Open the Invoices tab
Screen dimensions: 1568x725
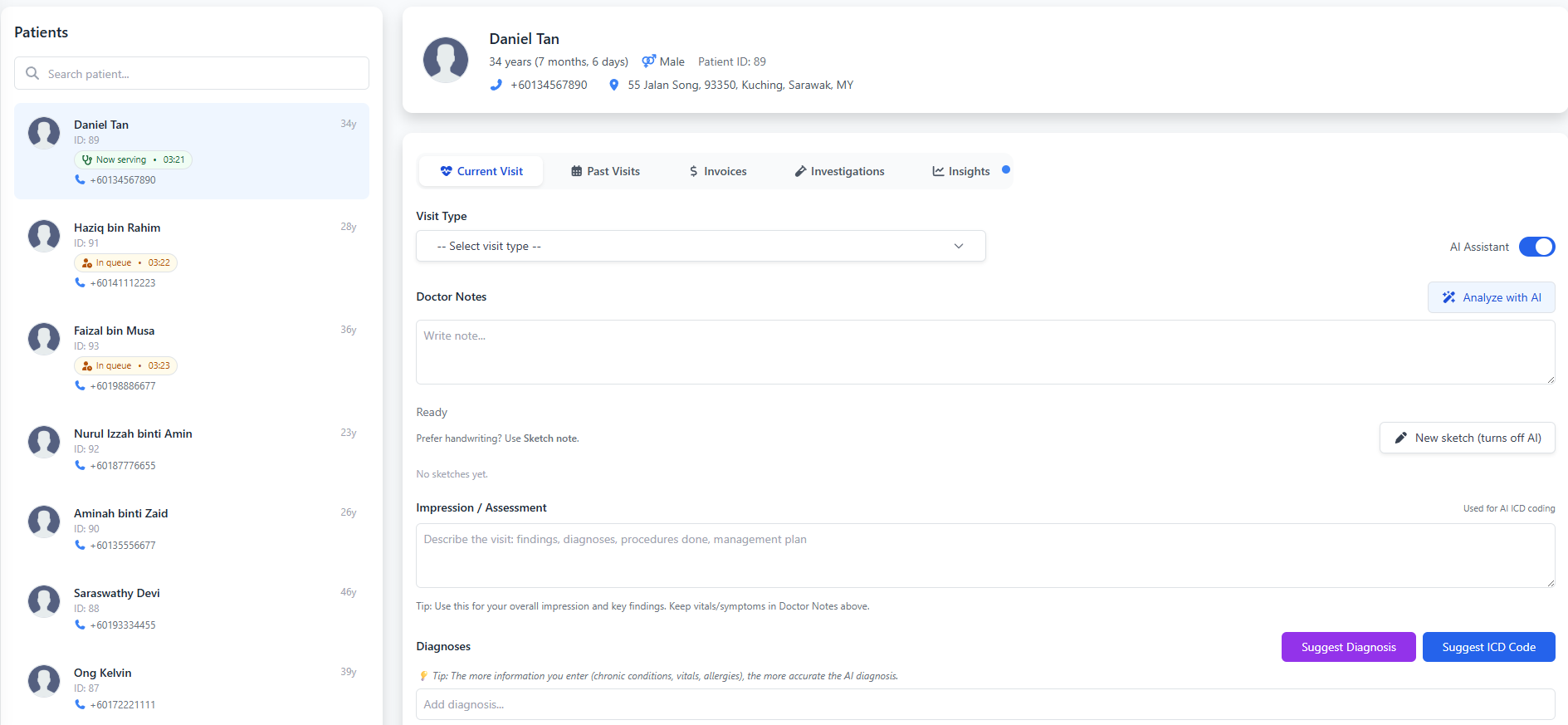(717, 171)
